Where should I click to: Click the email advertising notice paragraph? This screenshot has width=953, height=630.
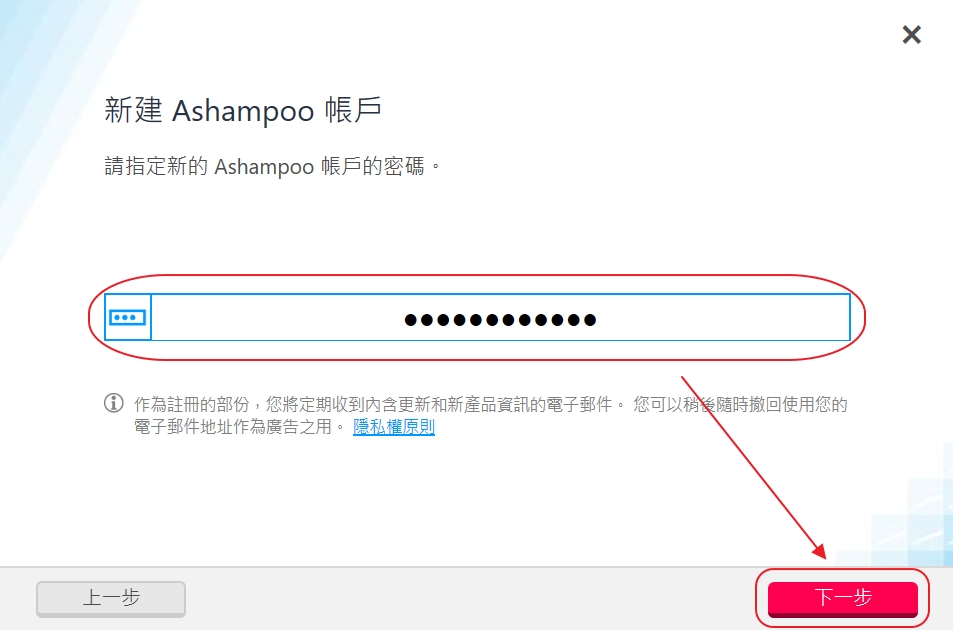click(x=490, y=415)
